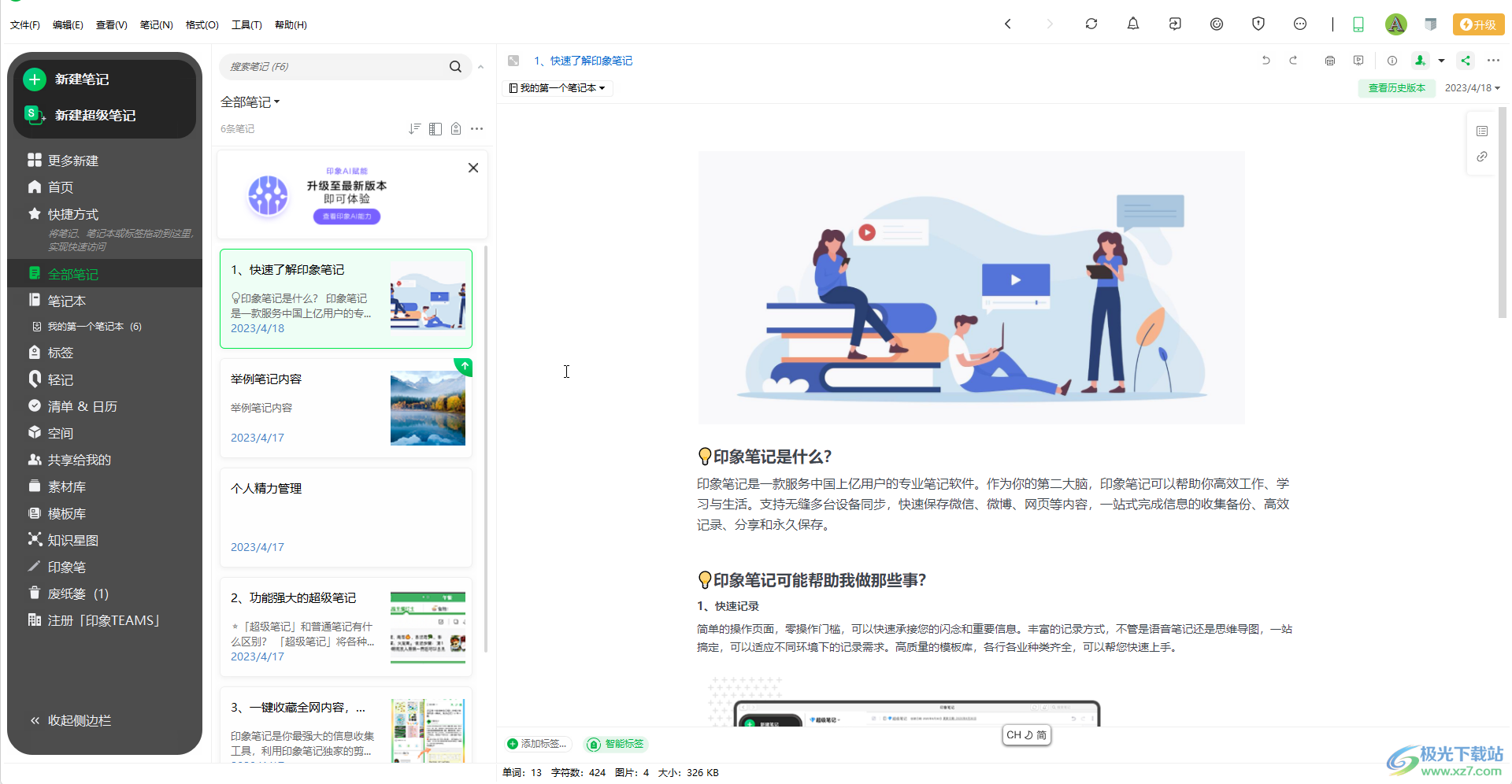Viewport: 1512px width, 784px height.
Task: Collapse search panel chevron
Action: [480, 67]
